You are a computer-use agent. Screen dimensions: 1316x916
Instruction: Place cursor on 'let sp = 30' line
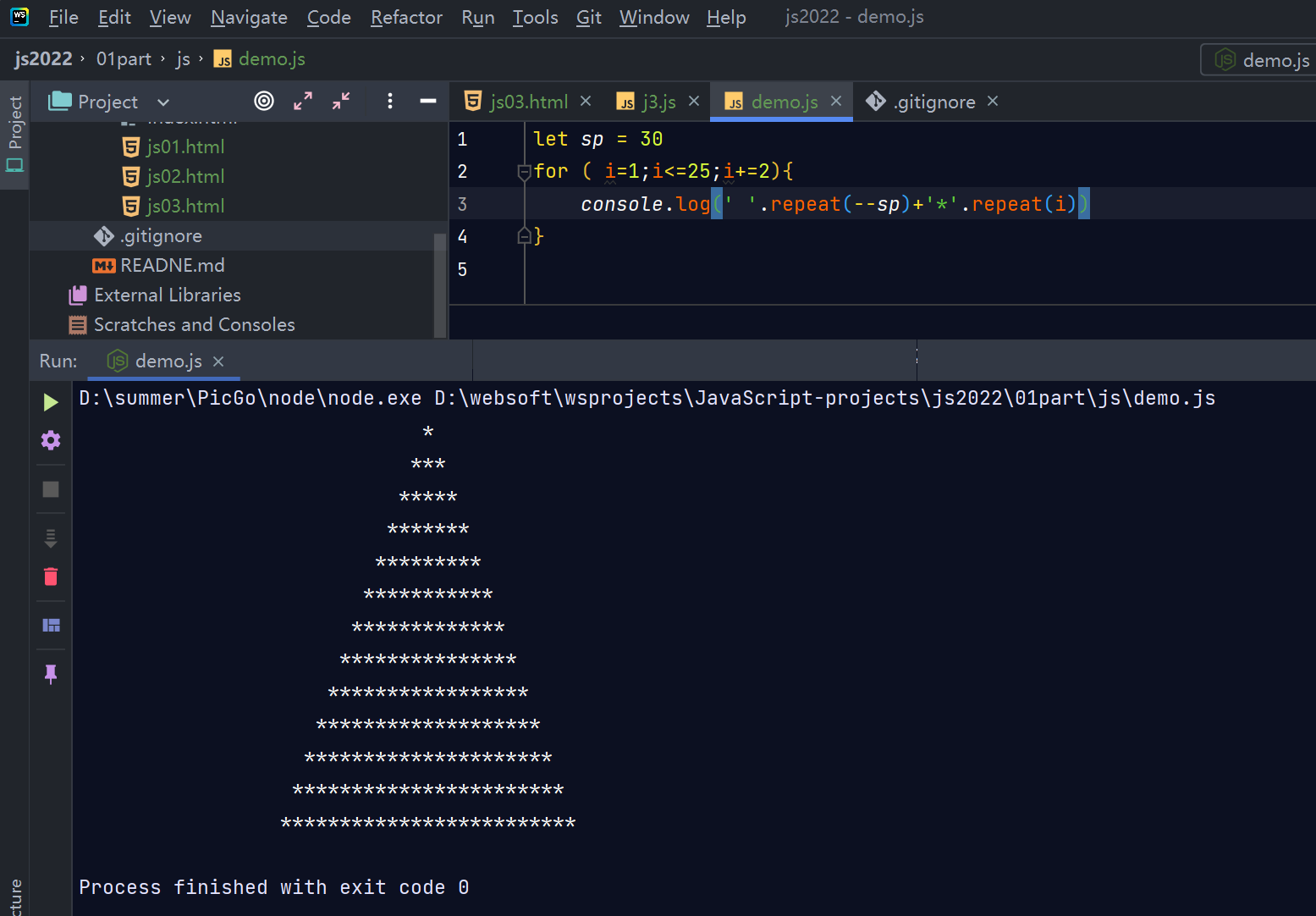pyautogui.click(x=597, y=139)
